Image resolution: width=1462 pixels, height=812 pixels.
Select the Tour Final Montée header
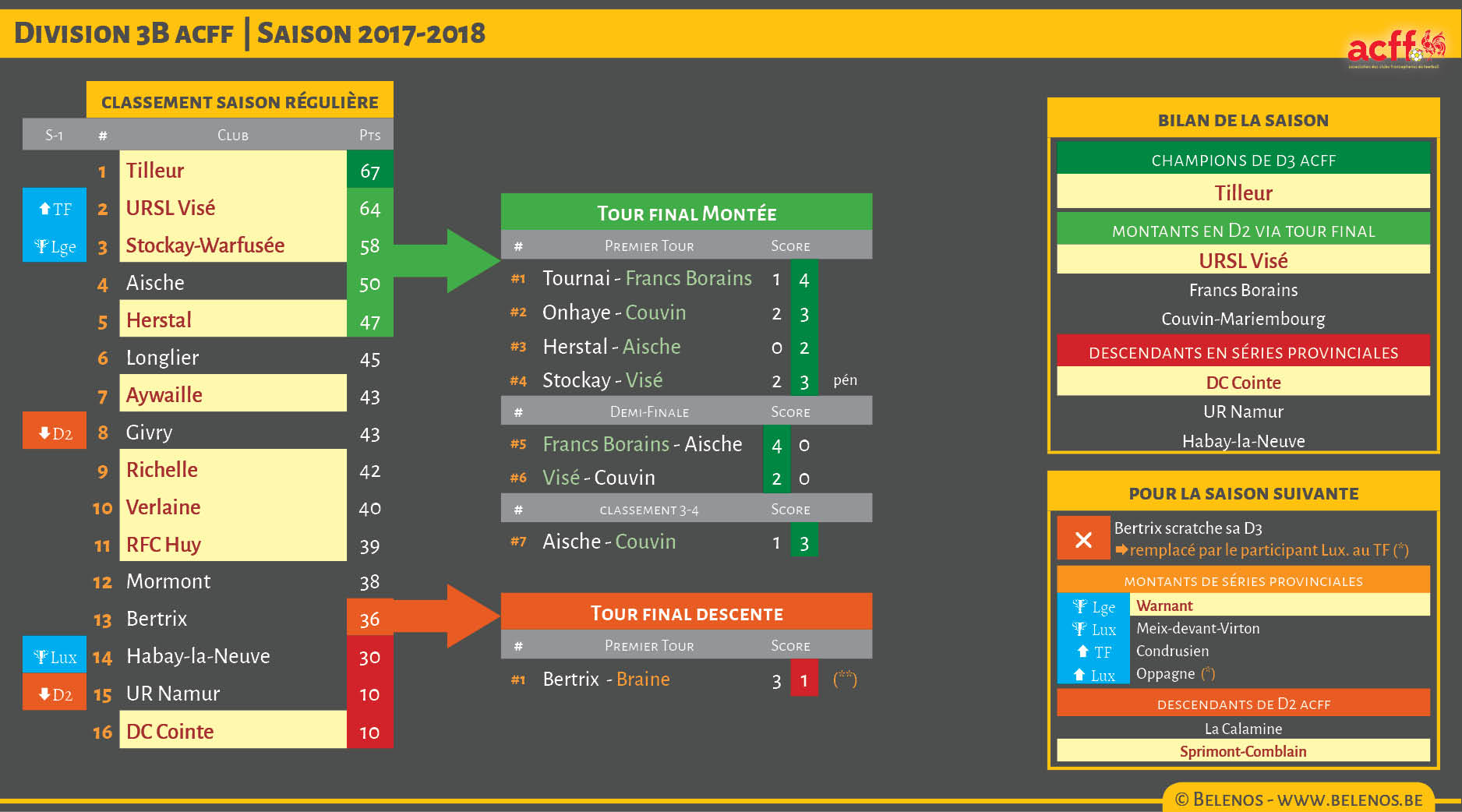pyautogui.click(x=686, y=213)
